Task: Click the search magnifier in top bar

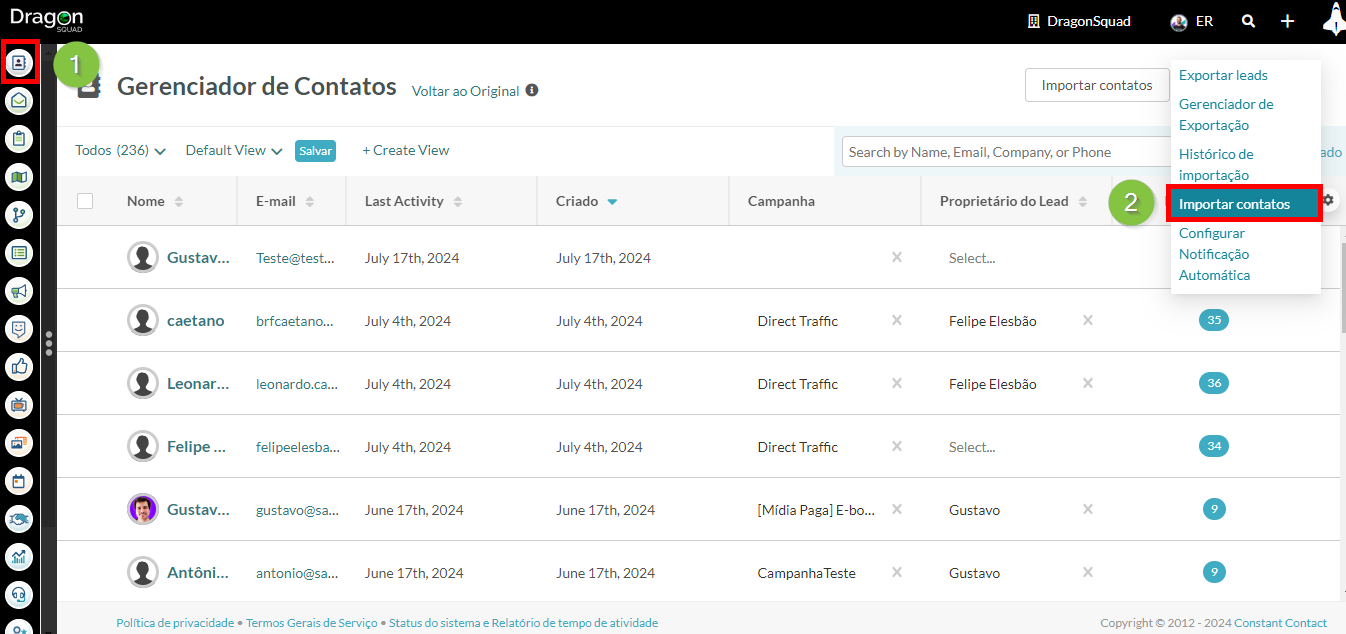Action: pyautogui.click(x=1248, y=21)
